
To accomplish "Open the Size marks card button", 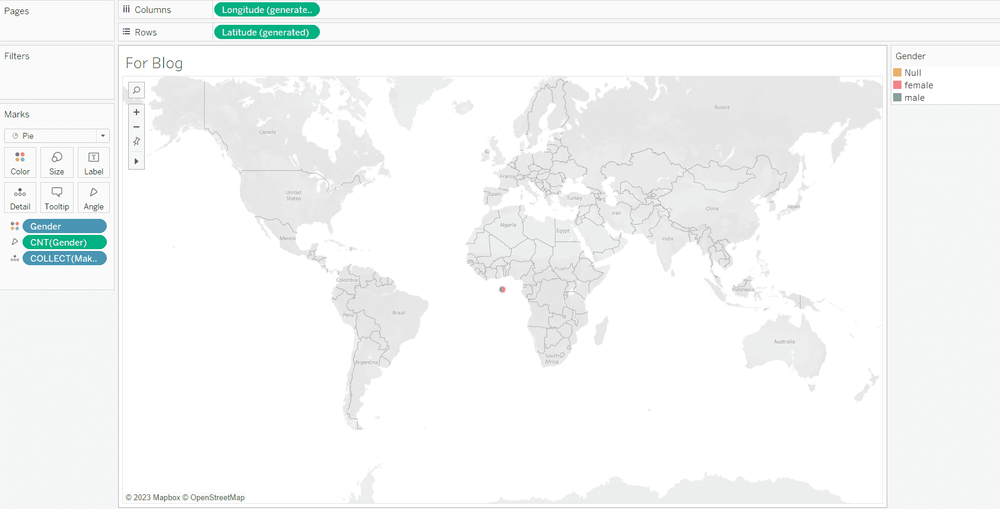I will click(57, 162).
